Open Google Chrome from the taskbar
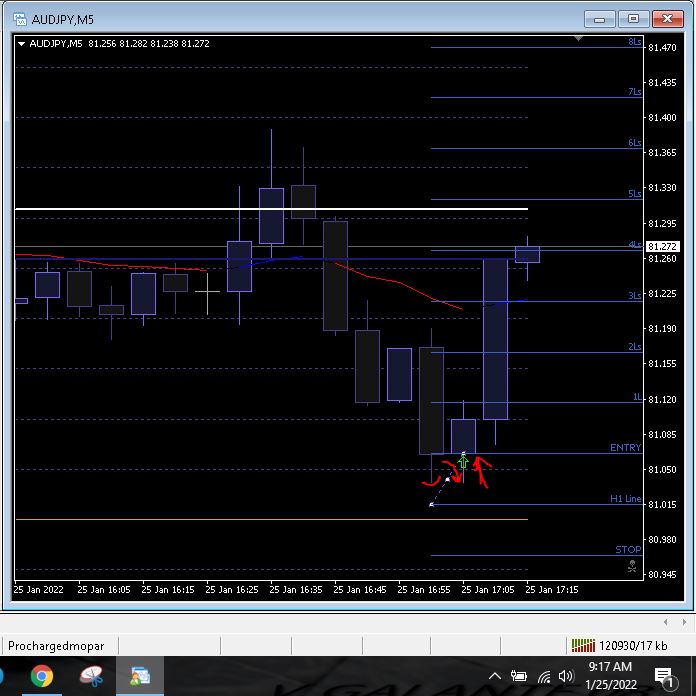 [x=42, y=676]
